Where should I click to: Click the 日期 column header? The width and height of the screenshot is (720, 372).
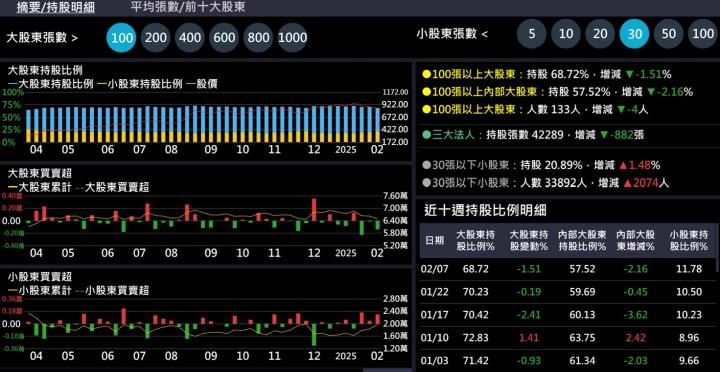tap(434, 240)
